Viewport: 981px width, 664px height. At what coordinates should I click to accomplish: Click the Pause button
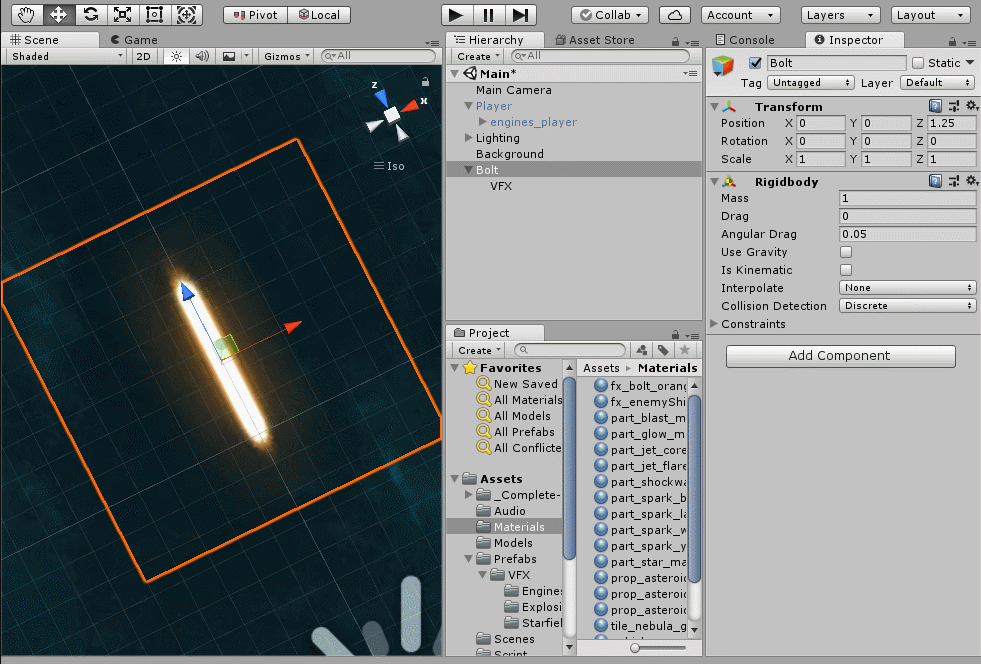click(489, 14)
